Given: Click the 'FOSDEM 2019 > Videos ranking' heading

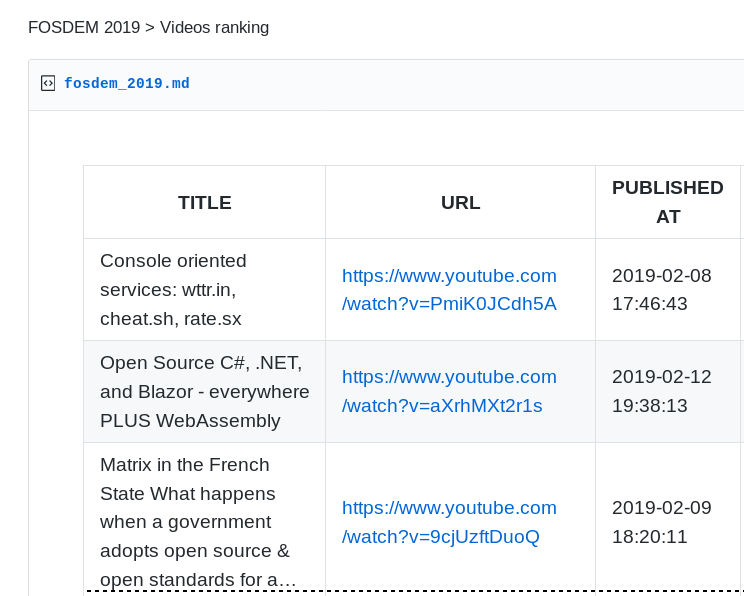Looking at the screenshot, I should coord(149,28).
